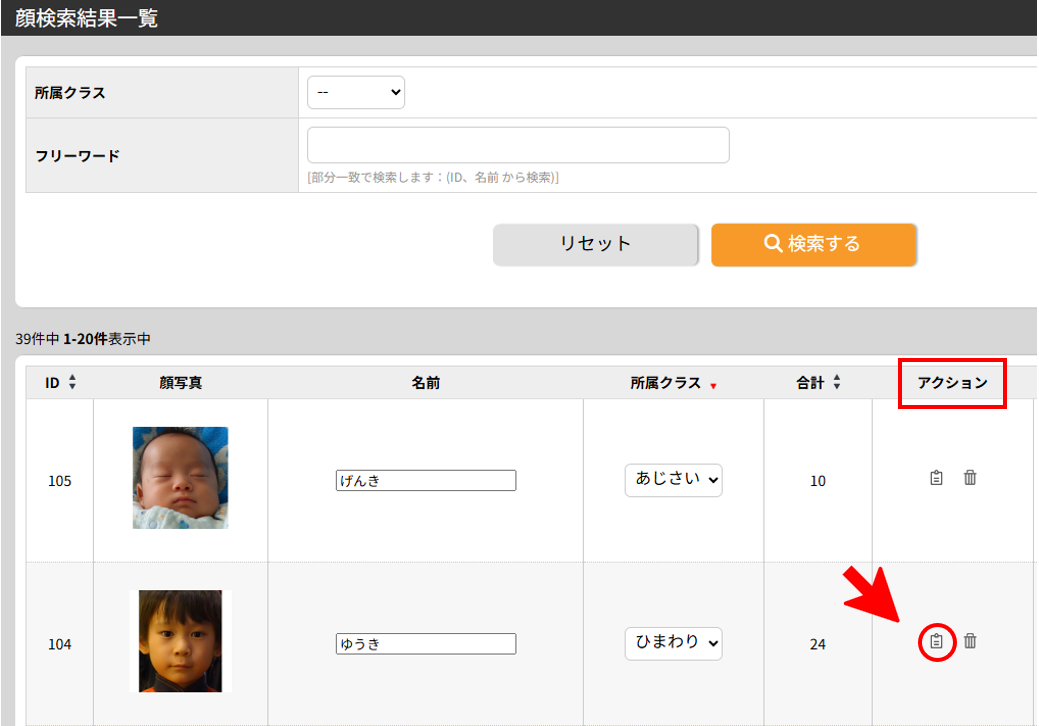Screen dimensions: 1039x726
Task: Sort by 合計 using its sort arrows
Action: coord(836,383)
